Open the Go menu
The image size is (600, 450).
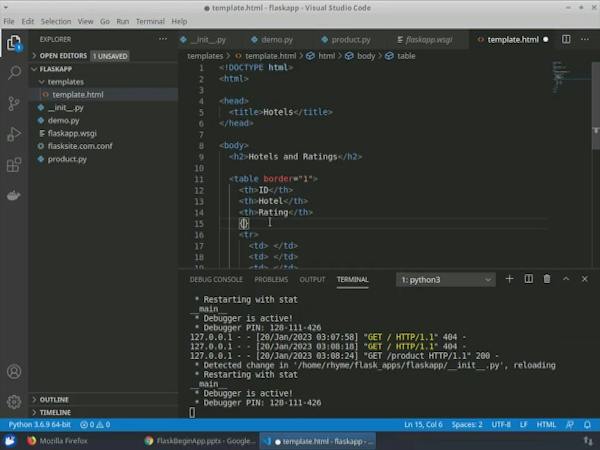click(105, 21)
